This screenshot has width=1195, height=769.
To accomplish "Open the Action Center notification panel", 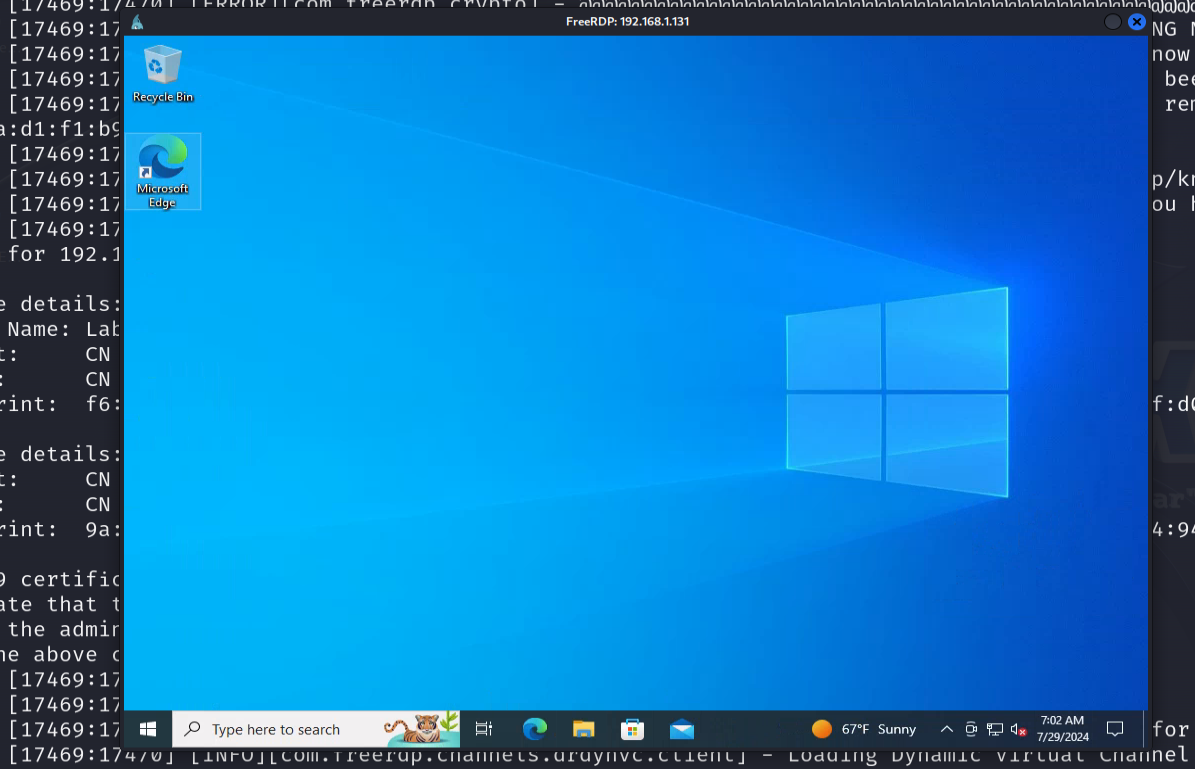I will click(1114, 729).
